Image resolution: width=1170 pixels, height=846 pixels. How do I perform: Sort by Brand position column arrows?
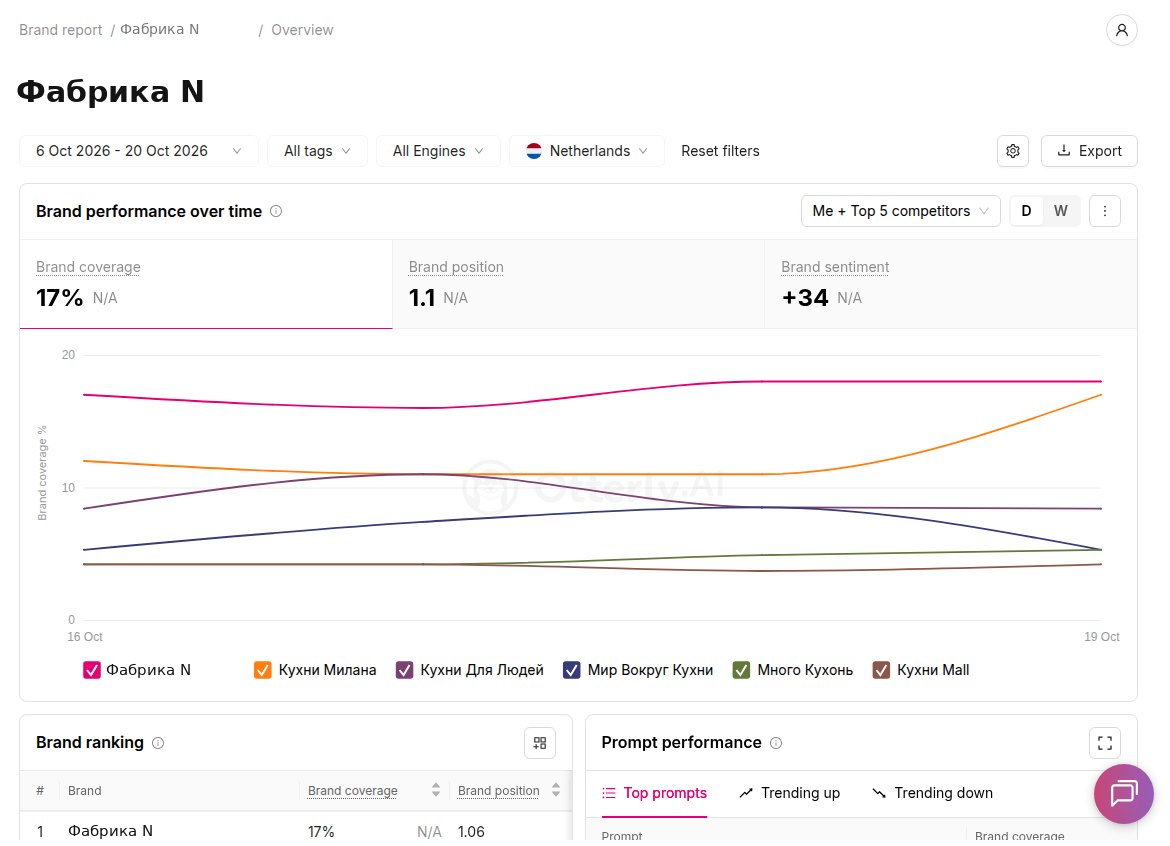[x=556, y=790]
